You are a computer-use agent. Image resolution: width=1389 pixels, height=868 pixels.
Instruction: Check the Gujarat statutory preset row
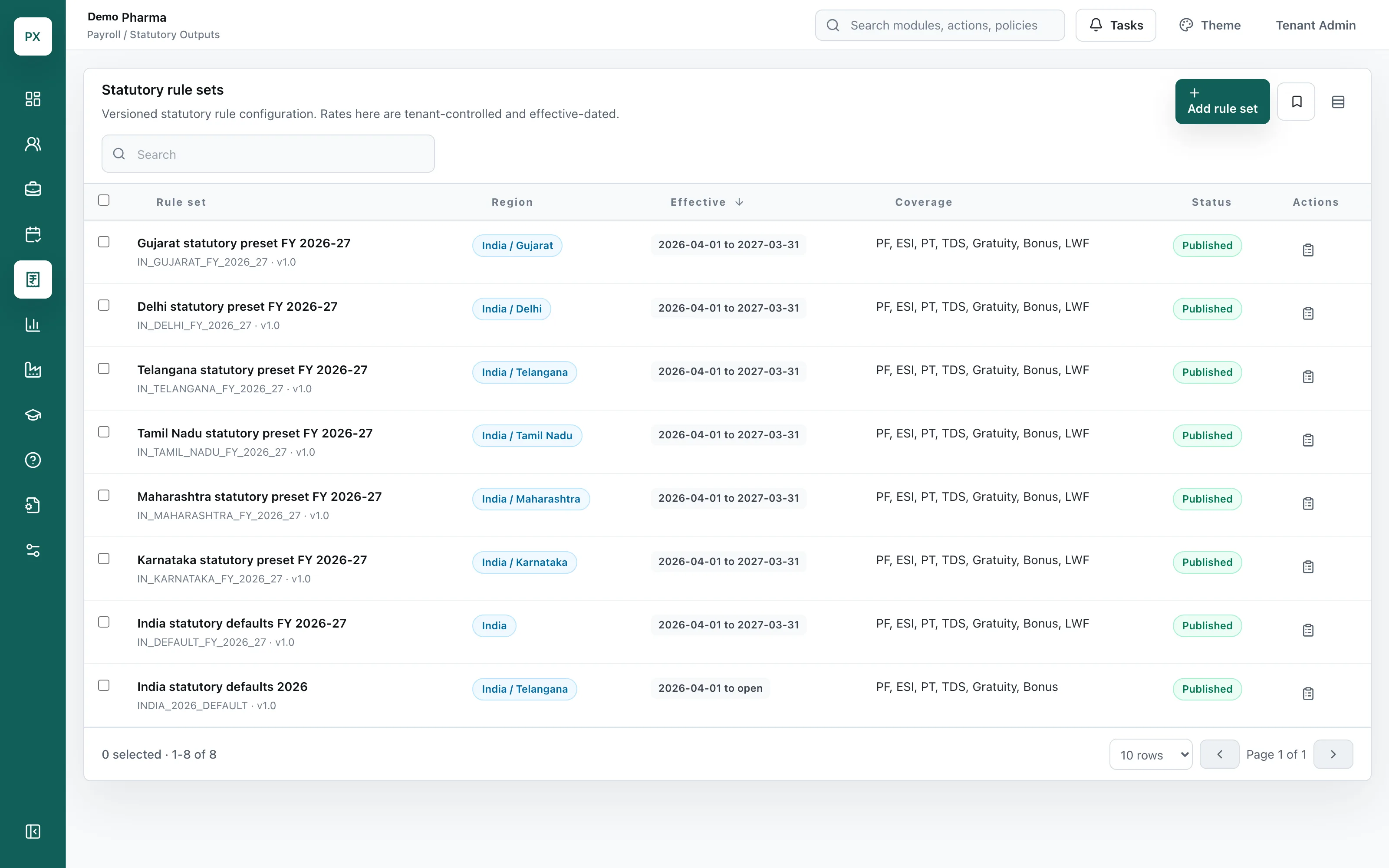coord(104,242)
